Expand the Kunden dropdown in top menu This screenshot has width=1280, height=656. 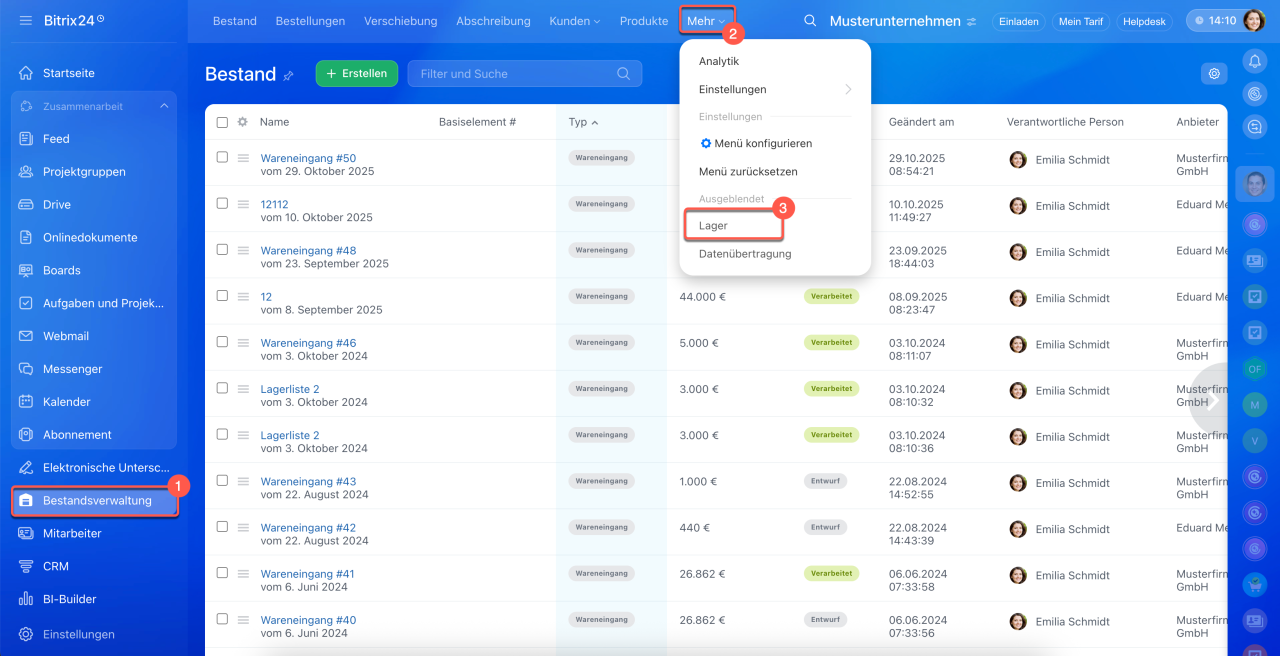pyautogui.click(x=575, y=21)
